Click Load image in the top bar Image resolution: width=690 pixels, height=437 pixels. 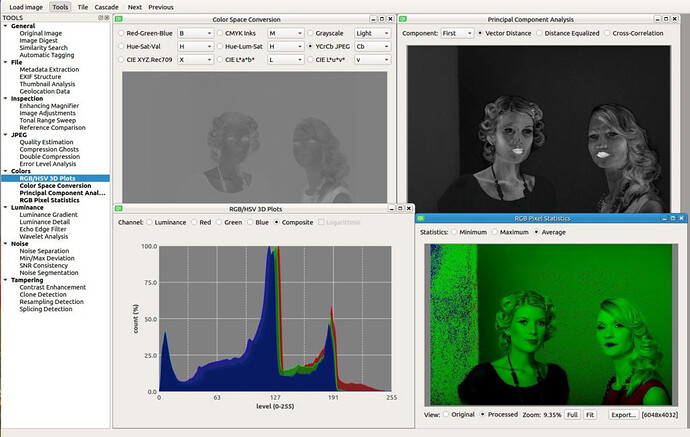pyautogui.click(x=25, y=6)
